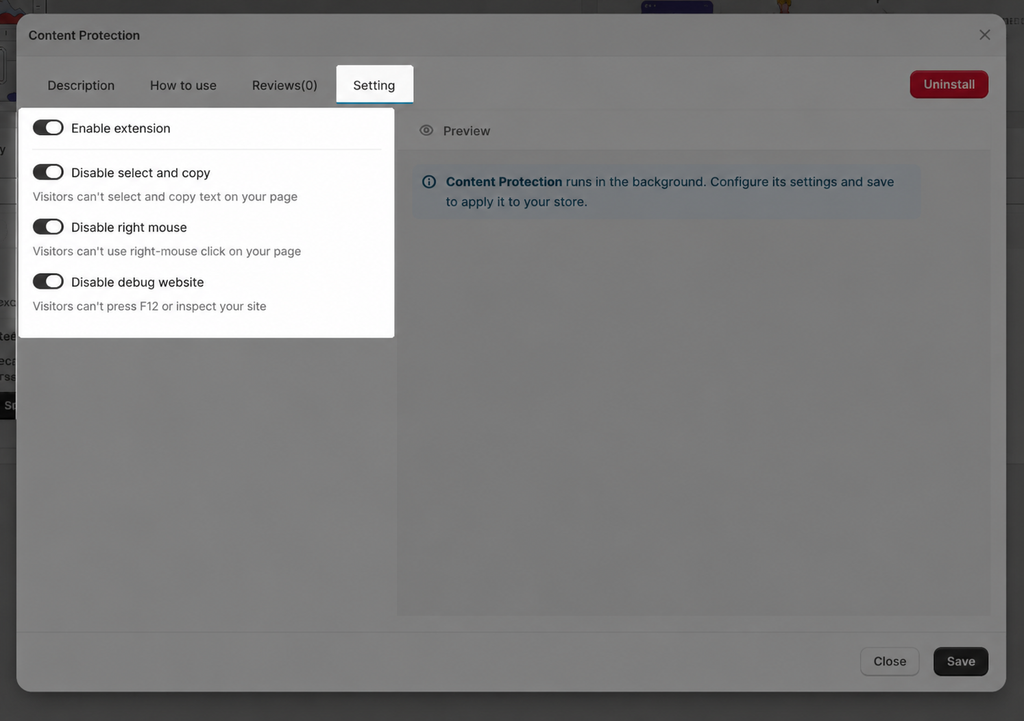
Task: Open the Description tab
Action: click(x=81, y=85)
